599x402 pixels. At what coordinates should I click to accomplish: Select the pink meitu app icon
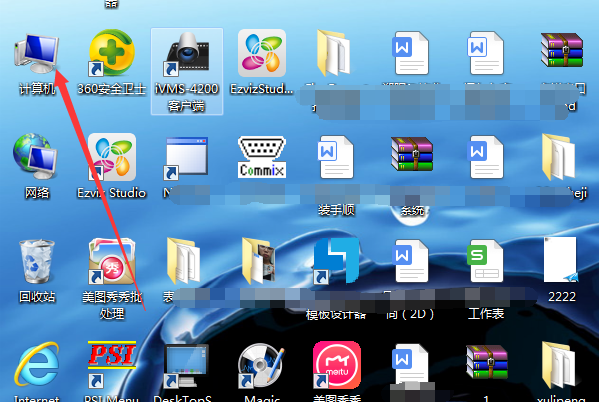point(337,365)
